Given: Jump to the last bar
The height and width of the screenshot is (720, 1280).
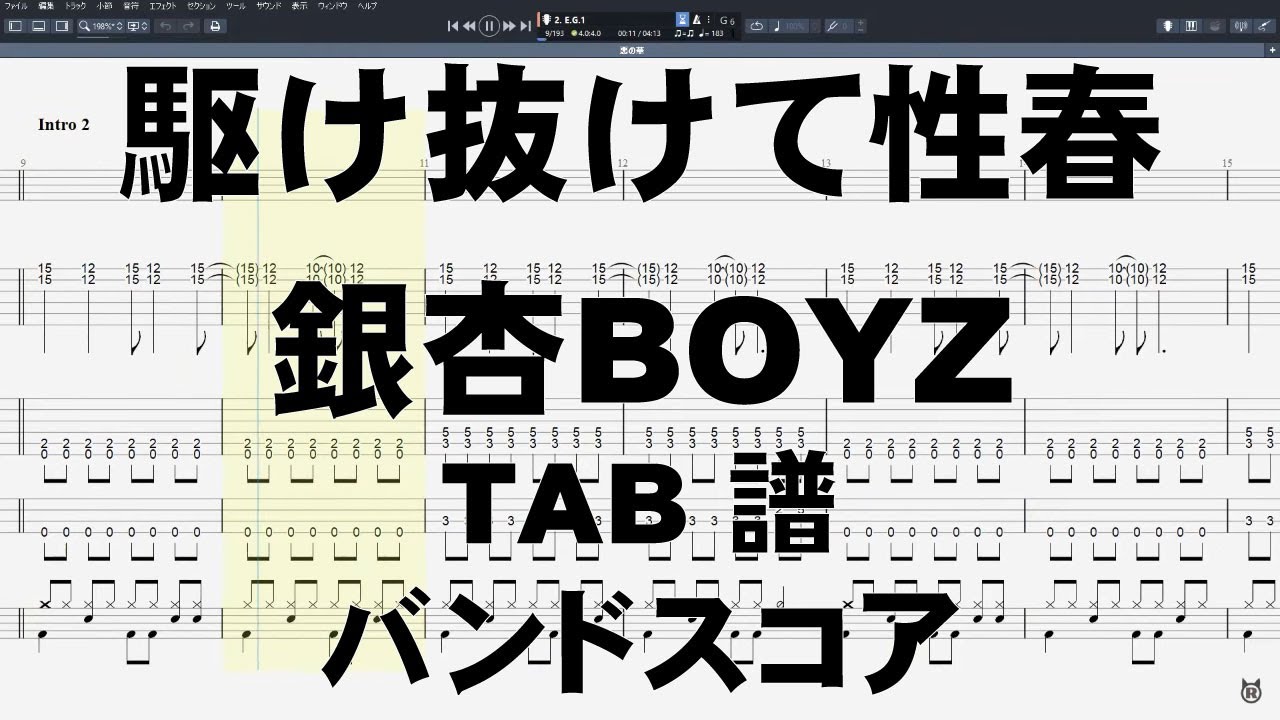Looking at the screenshot, I should coord(525,26).
